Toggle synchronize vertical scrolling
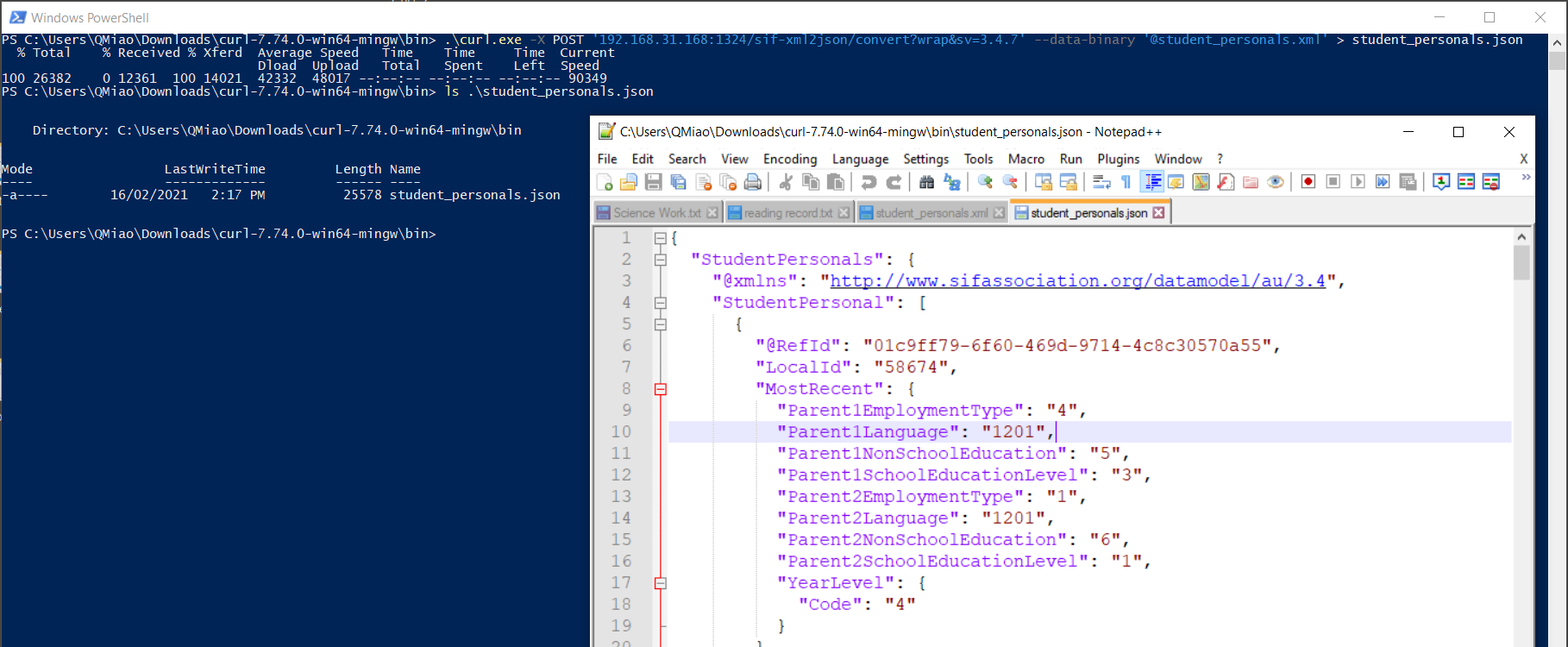Screen dimensions: 1568x647 pyautogui.click(x=1044, y=182)
